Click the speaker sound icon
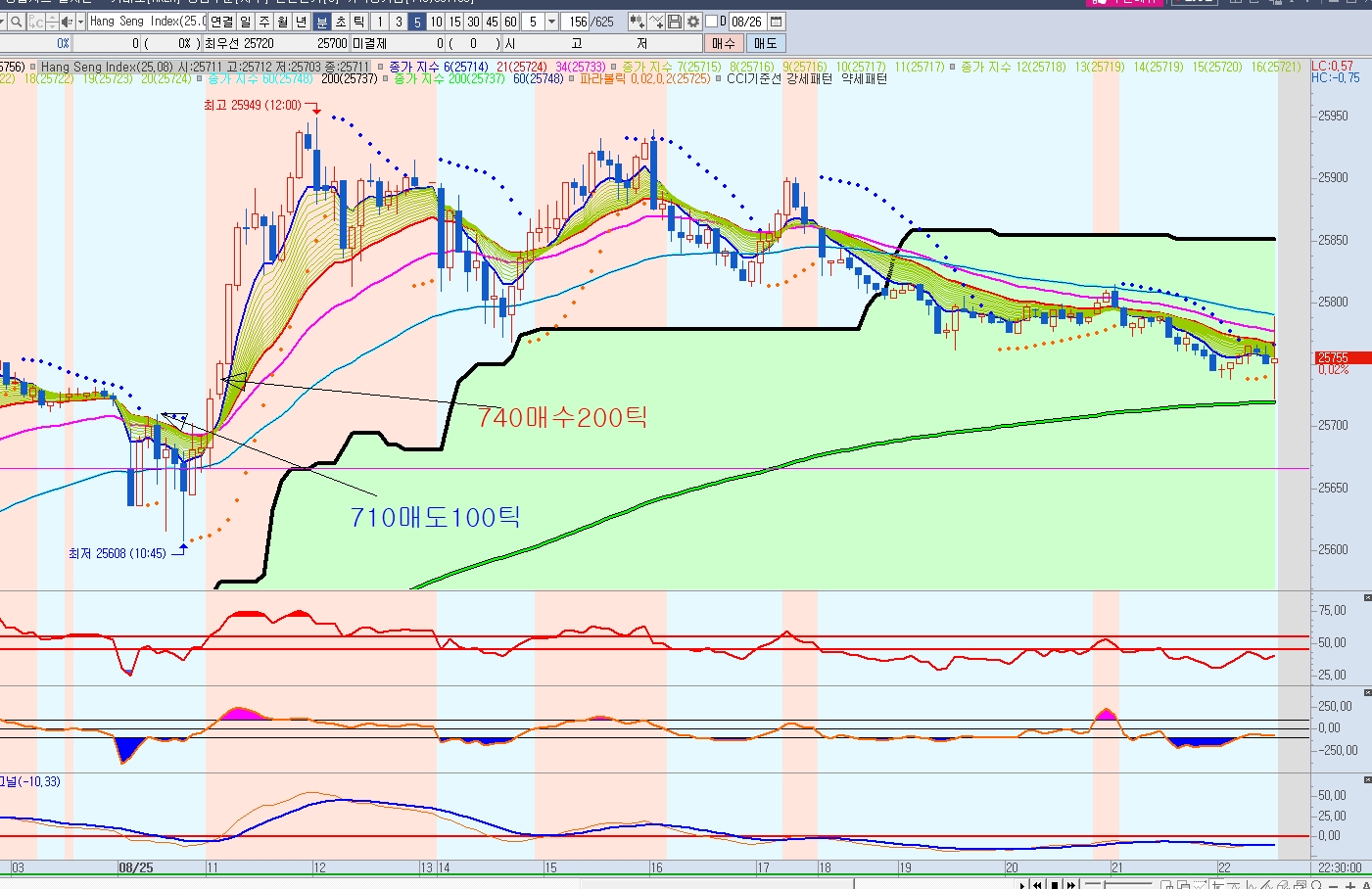Screen dimensions: 1372x889 click(67, 22)
